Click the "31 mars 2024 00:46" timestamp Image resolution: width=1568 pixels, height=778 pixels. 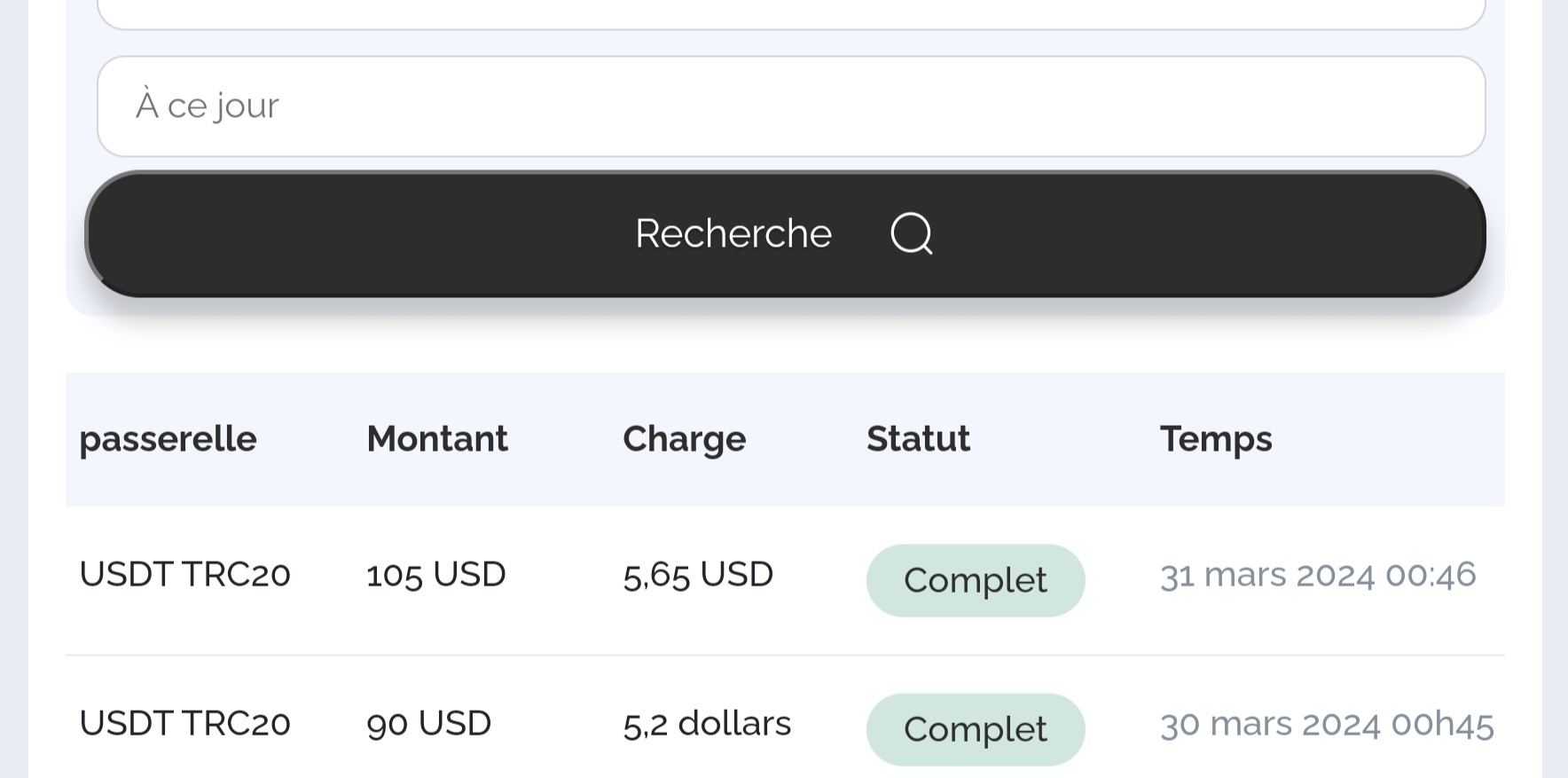click(1318, 575)
